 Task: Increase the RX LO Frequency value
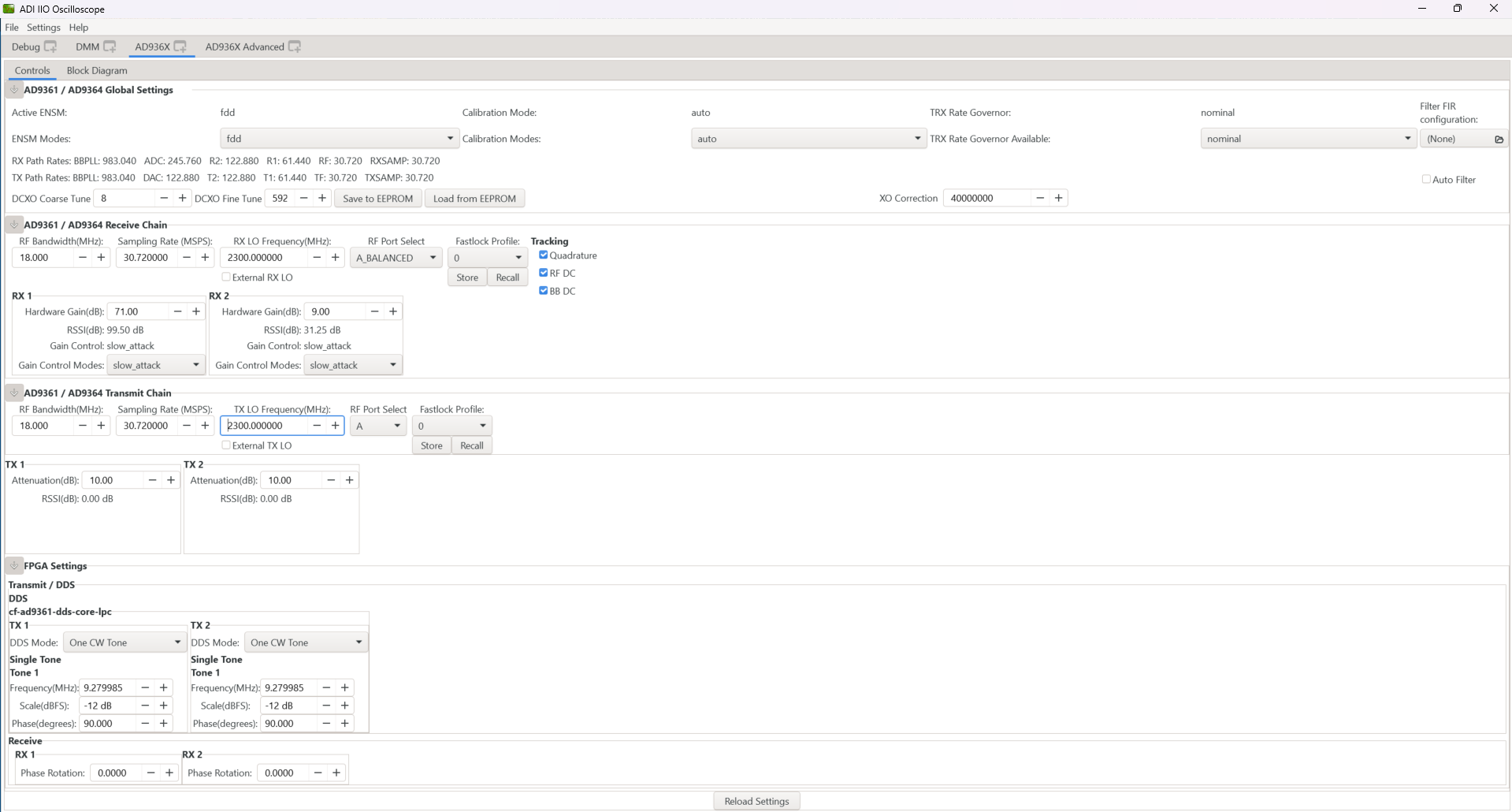[336, 258]
